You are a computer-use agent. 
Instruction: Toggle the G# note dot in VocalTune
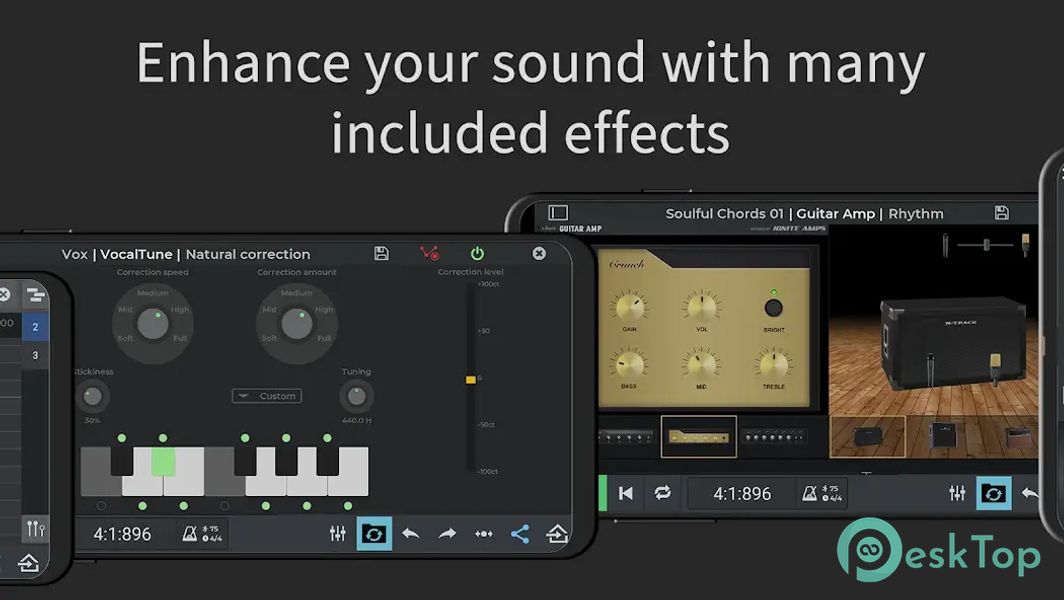pyautogui.click(x=286, y=438)
